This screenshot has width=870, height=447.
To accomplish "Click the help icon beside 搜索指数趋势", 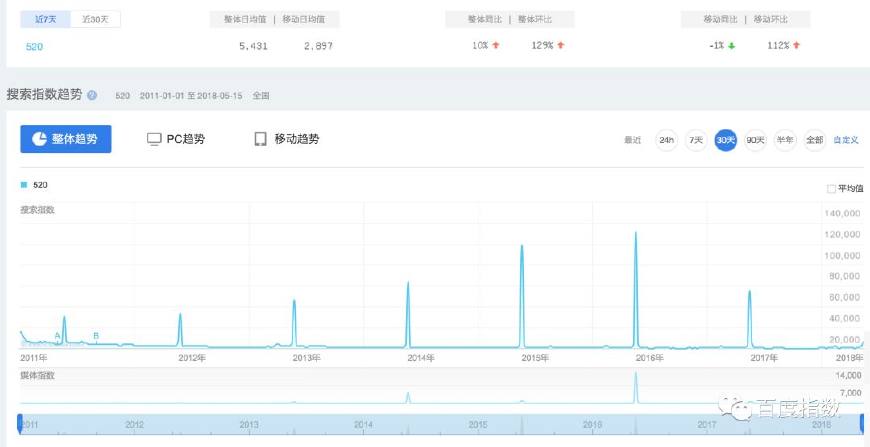I will (x=92, y=95).
